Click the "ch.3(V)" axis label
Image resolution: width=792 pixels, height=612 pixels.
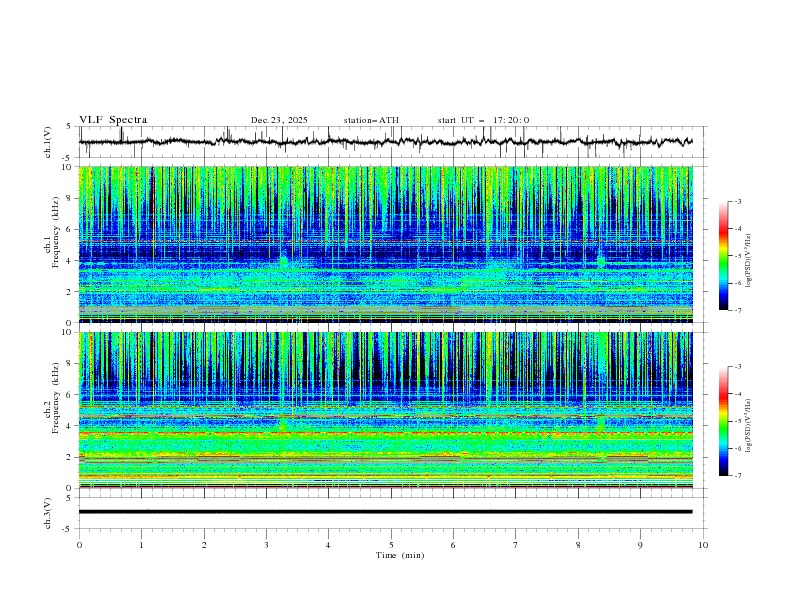point(48,513)
